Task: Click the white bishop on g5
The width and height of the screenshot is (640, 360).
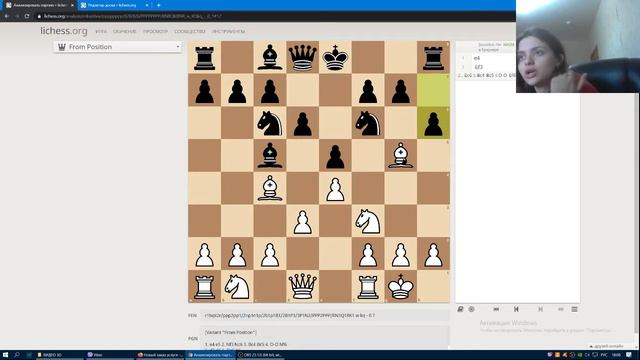Action: click(x=400, y=156)
